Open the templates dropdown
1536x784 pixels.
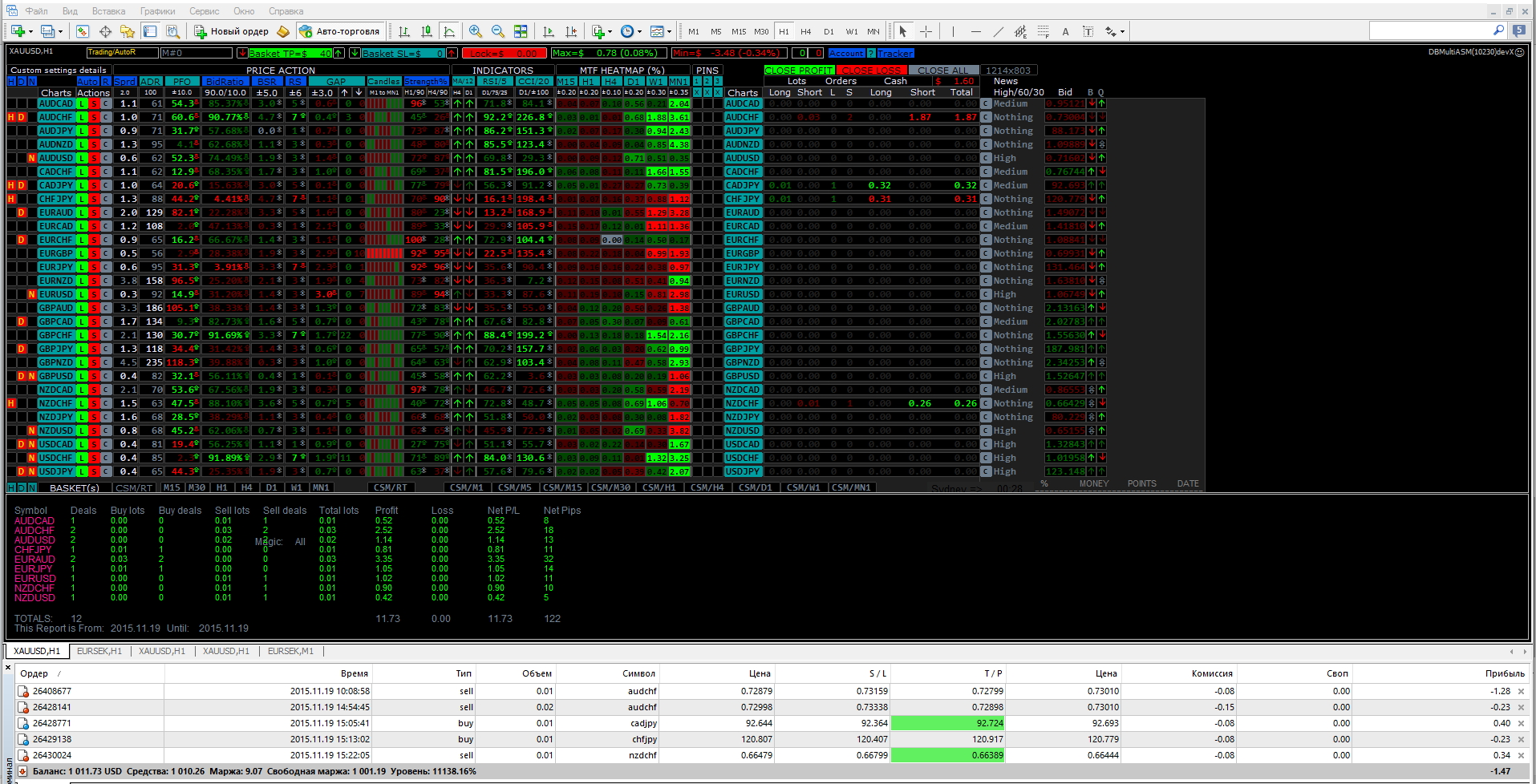tap(669, 32)
